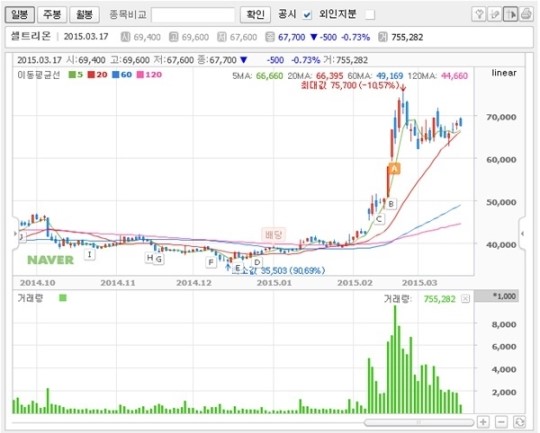Screen dimensions: 540x433
Task: Open disclosure marker G on chart
Action: click(x=159, y=259)
